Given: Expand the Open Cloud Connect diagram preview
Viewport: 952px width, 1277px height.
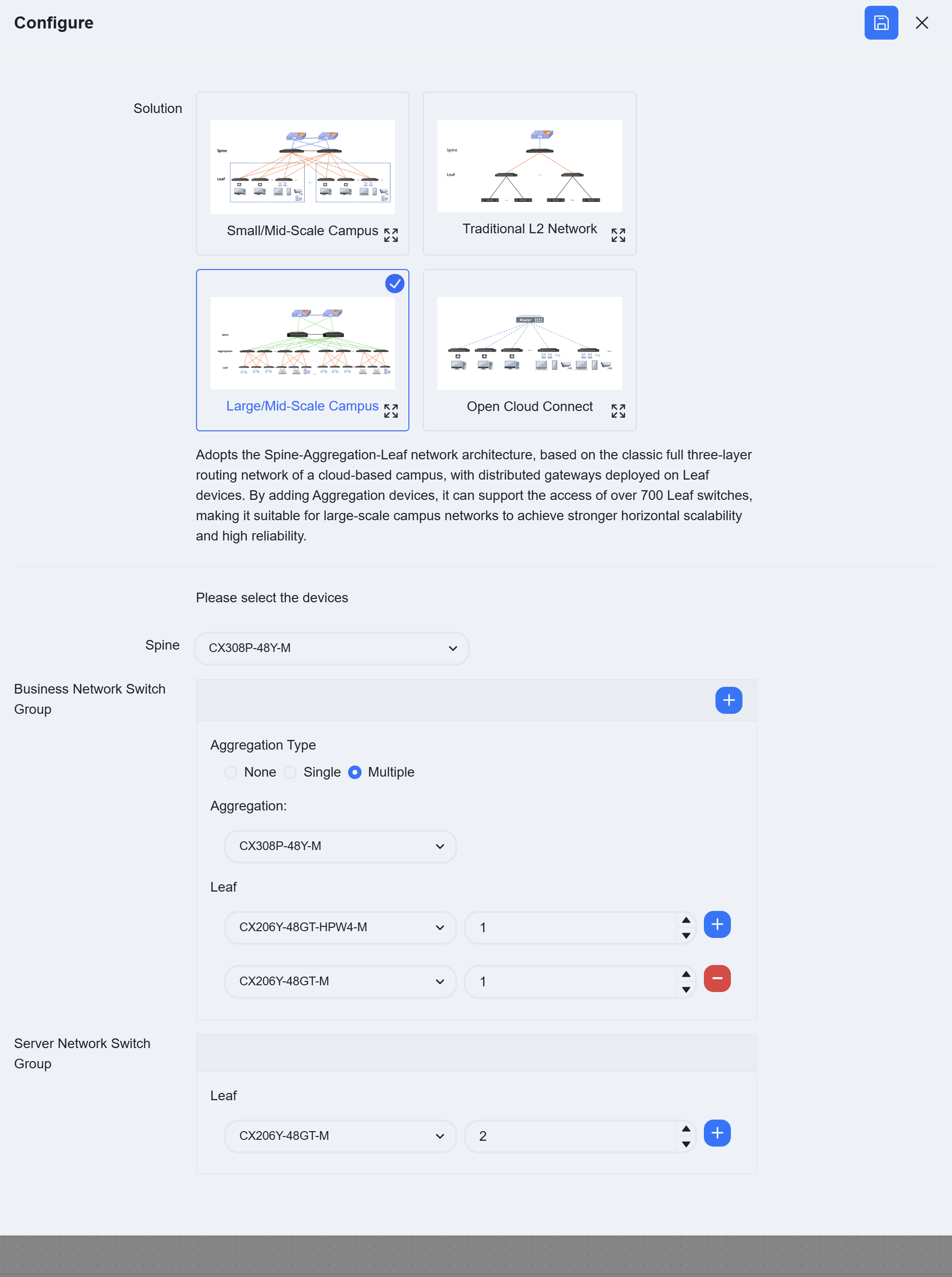Looking at the screenshot, I should 618,411.
